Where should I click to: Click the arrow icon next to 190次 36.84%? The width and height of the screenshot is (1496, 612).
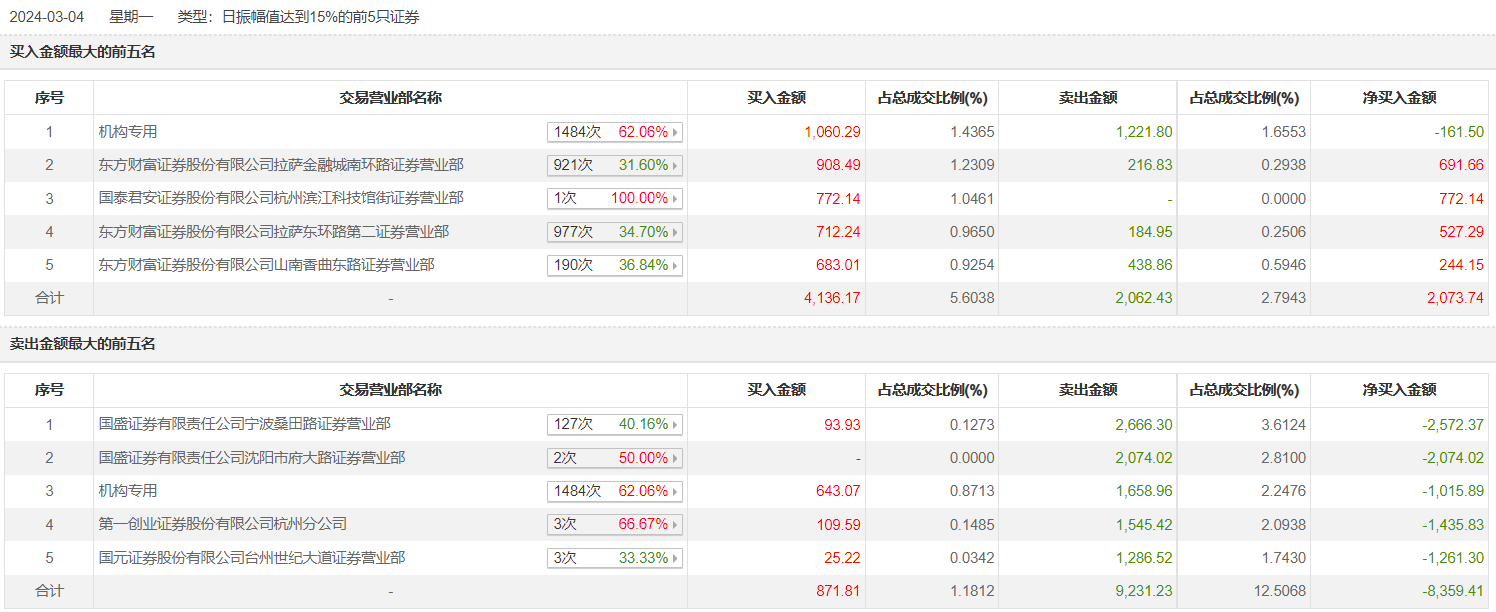[676, 266]
